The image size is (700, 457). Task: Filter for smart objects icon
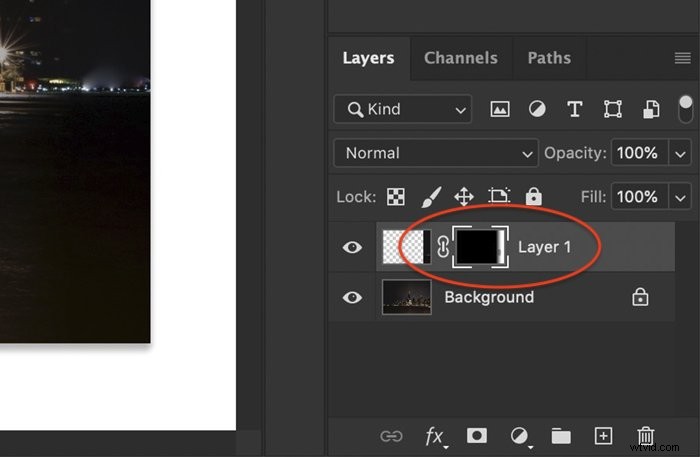click(x=651, y=109)
